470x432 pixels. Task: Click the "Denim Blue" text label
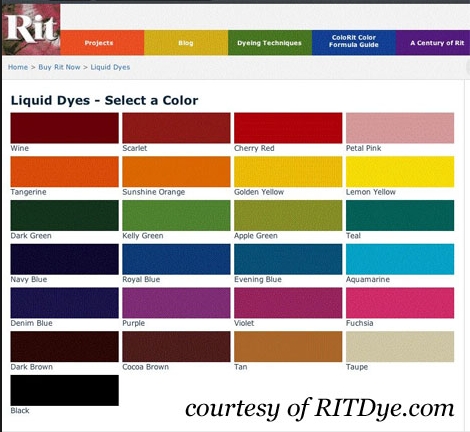point(32,323)
